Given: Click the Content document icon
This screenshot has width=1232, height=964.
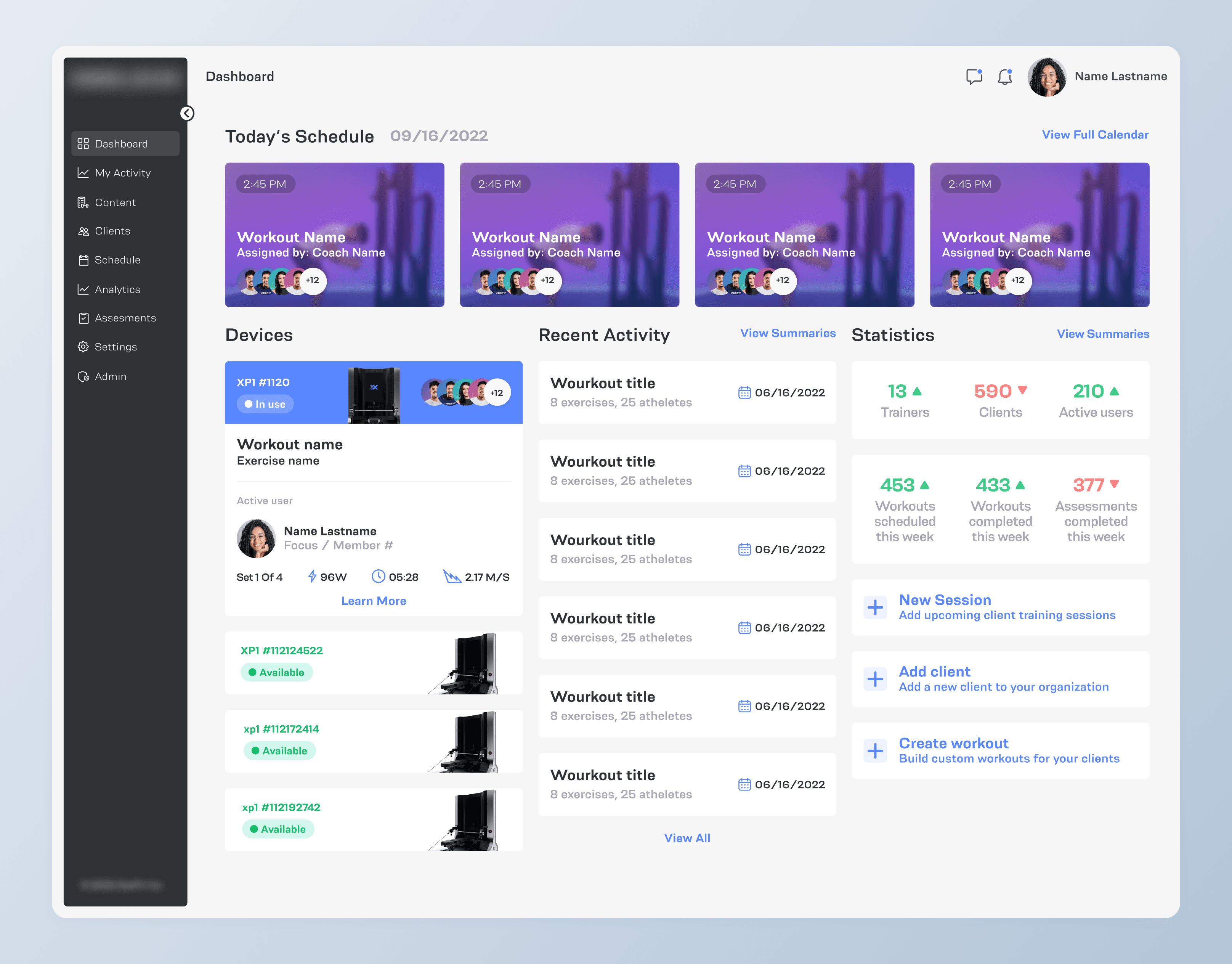Looking at the screenshot, I should click(83, 202).
